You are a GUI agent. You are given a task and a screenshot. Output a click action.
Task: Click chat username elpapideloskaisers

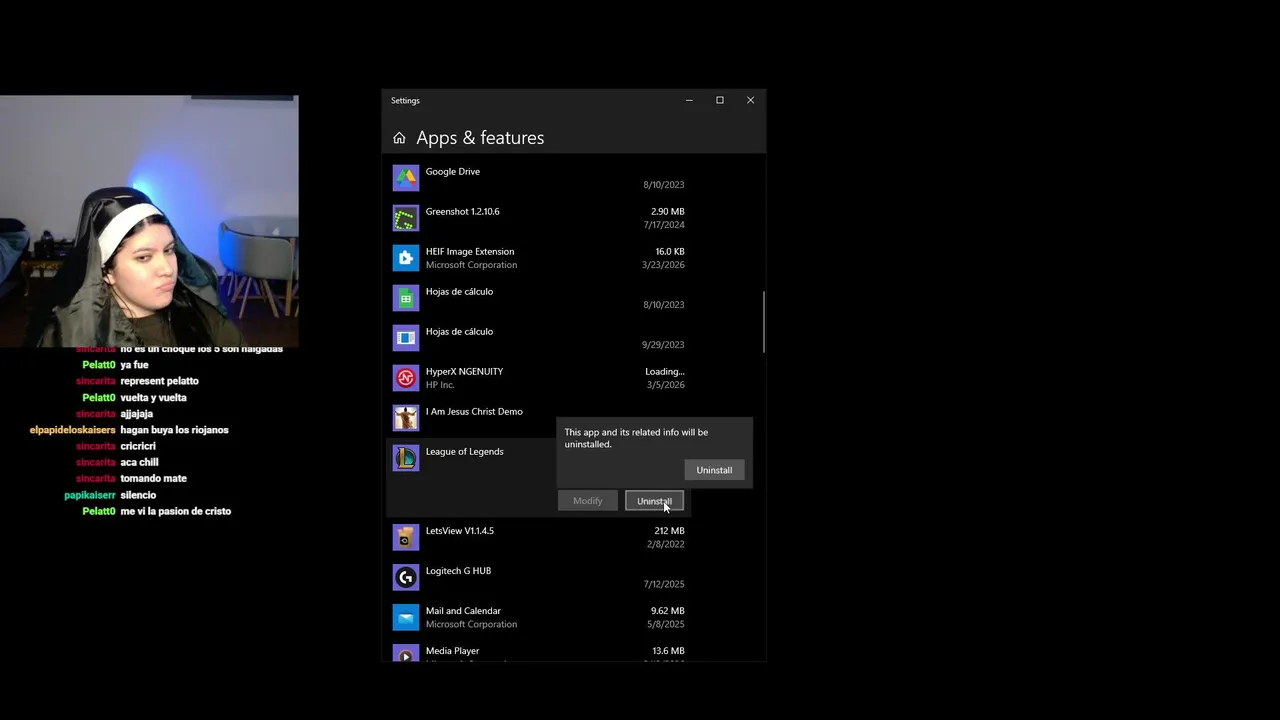tap(73, 430)
